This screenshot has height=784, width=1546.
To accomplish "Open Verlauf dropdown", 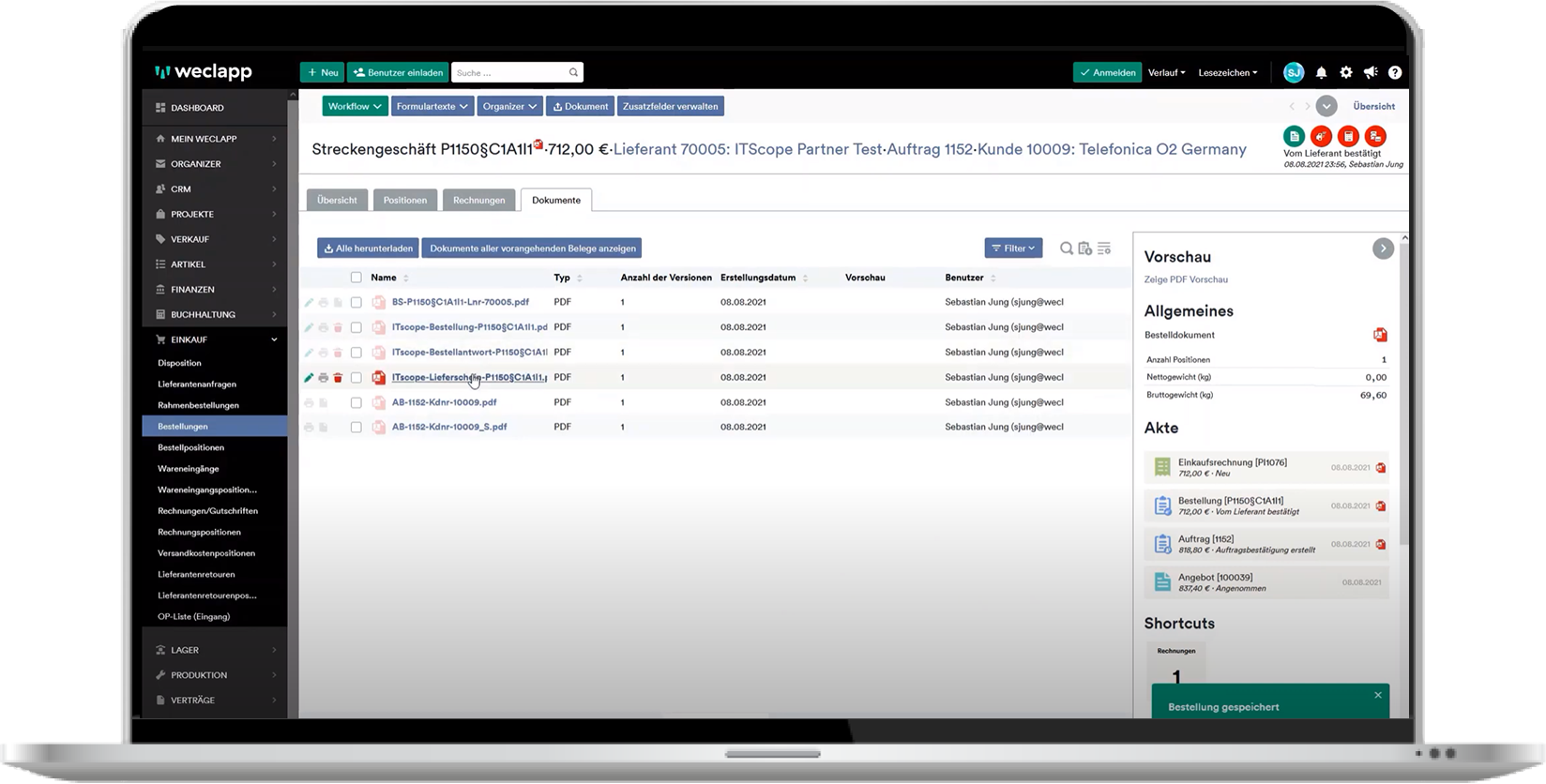I will [1167, 72].
